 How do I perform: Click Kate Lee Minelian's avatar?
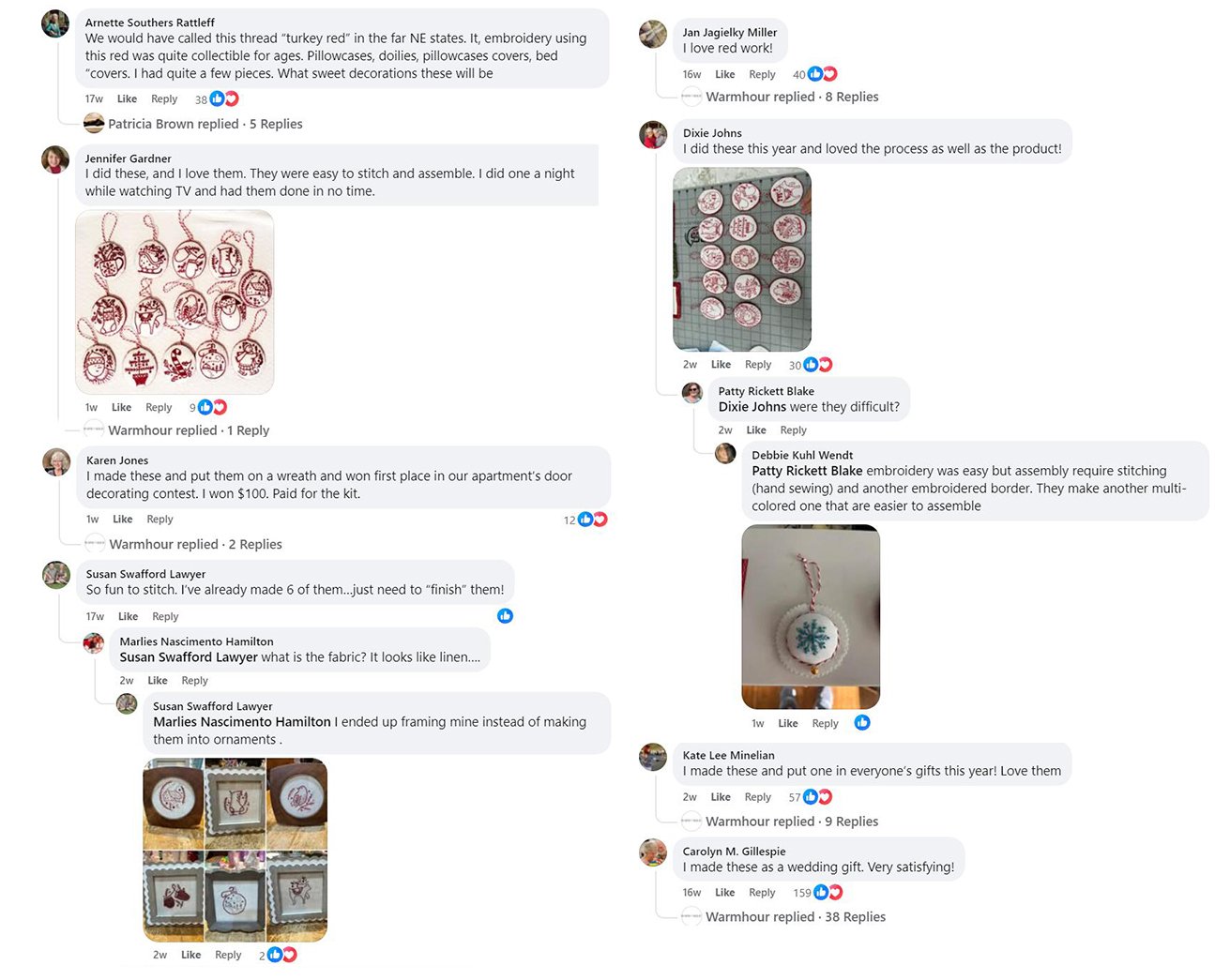pos(653,757)
